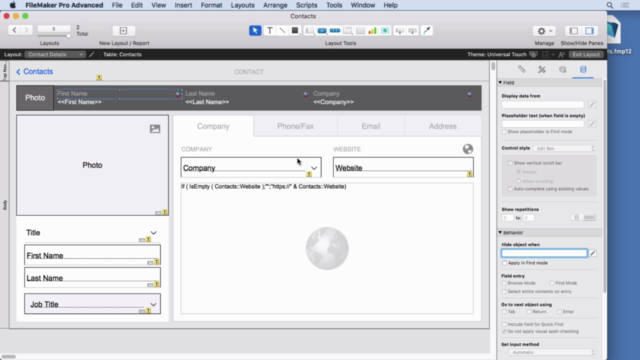Screen dimensions: 640x360
Task: Edit Display data from pencil button
Action: click(x=592, y=104)
